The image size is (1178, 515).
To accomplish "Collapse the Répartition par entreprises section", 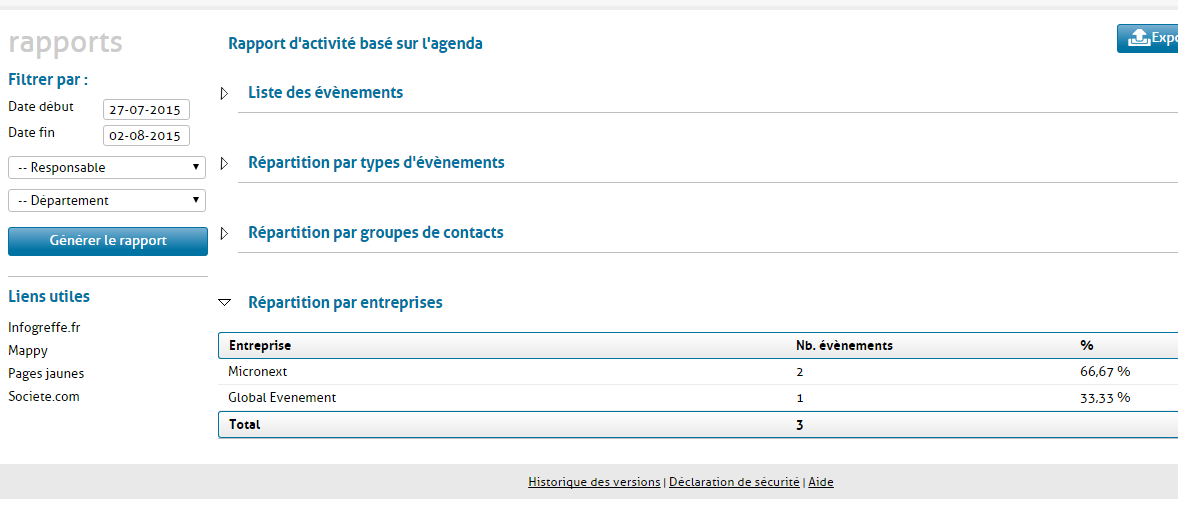I will pyautogui.click(x=225, y=302).
